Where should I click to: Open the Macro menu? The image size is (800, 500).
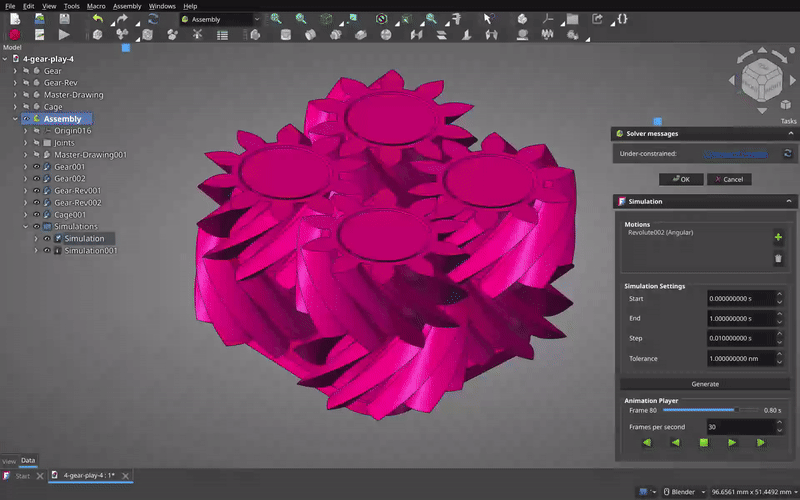[95, 6]
